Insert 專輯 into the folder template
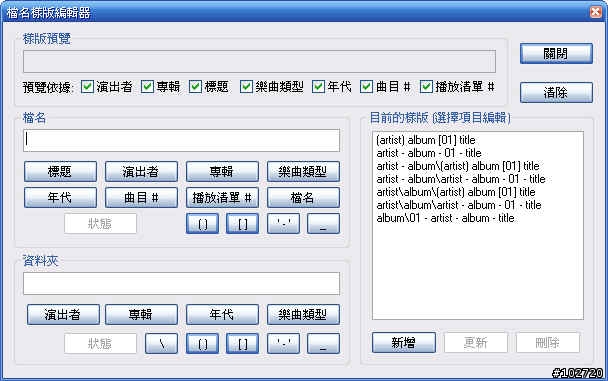608x381 pixels. (x=141, y=314)
